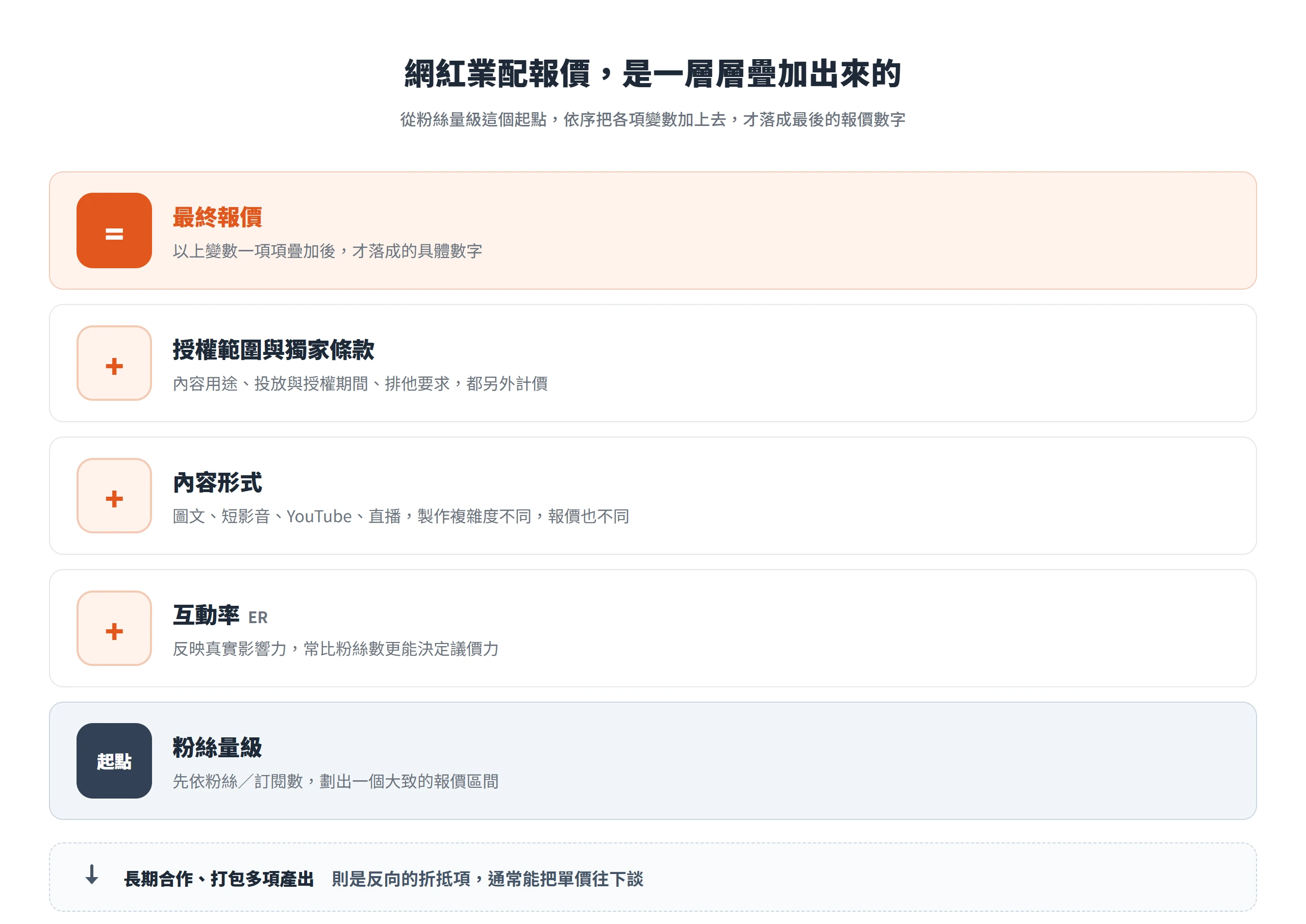The height and width of the screenshot is (924, 1306).
Task: Click the plus icon beside 授權範圍與獨家條款
Action: pos(114,363)
